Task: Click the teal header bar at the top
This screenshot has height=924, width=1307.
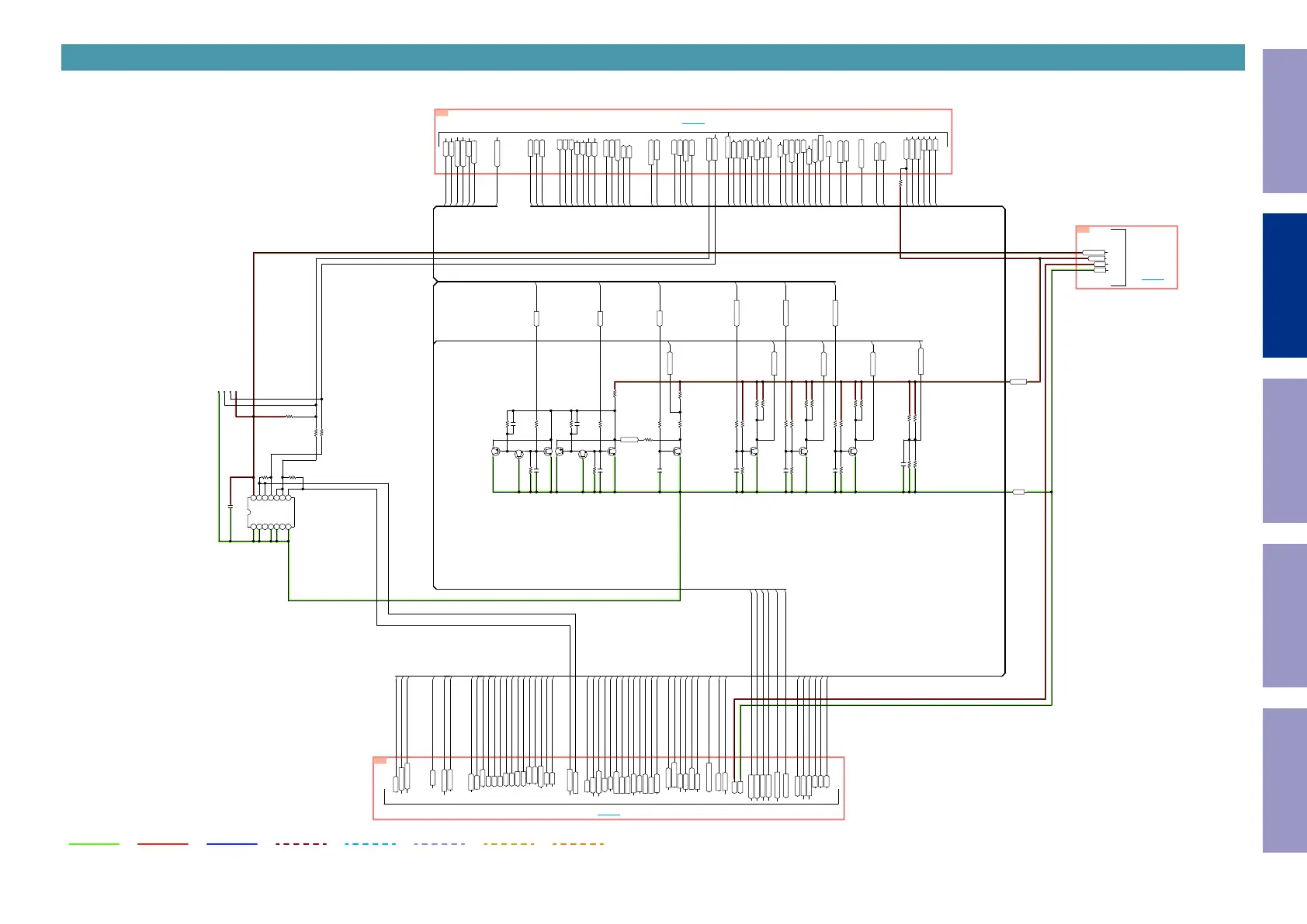Action: 653,57
